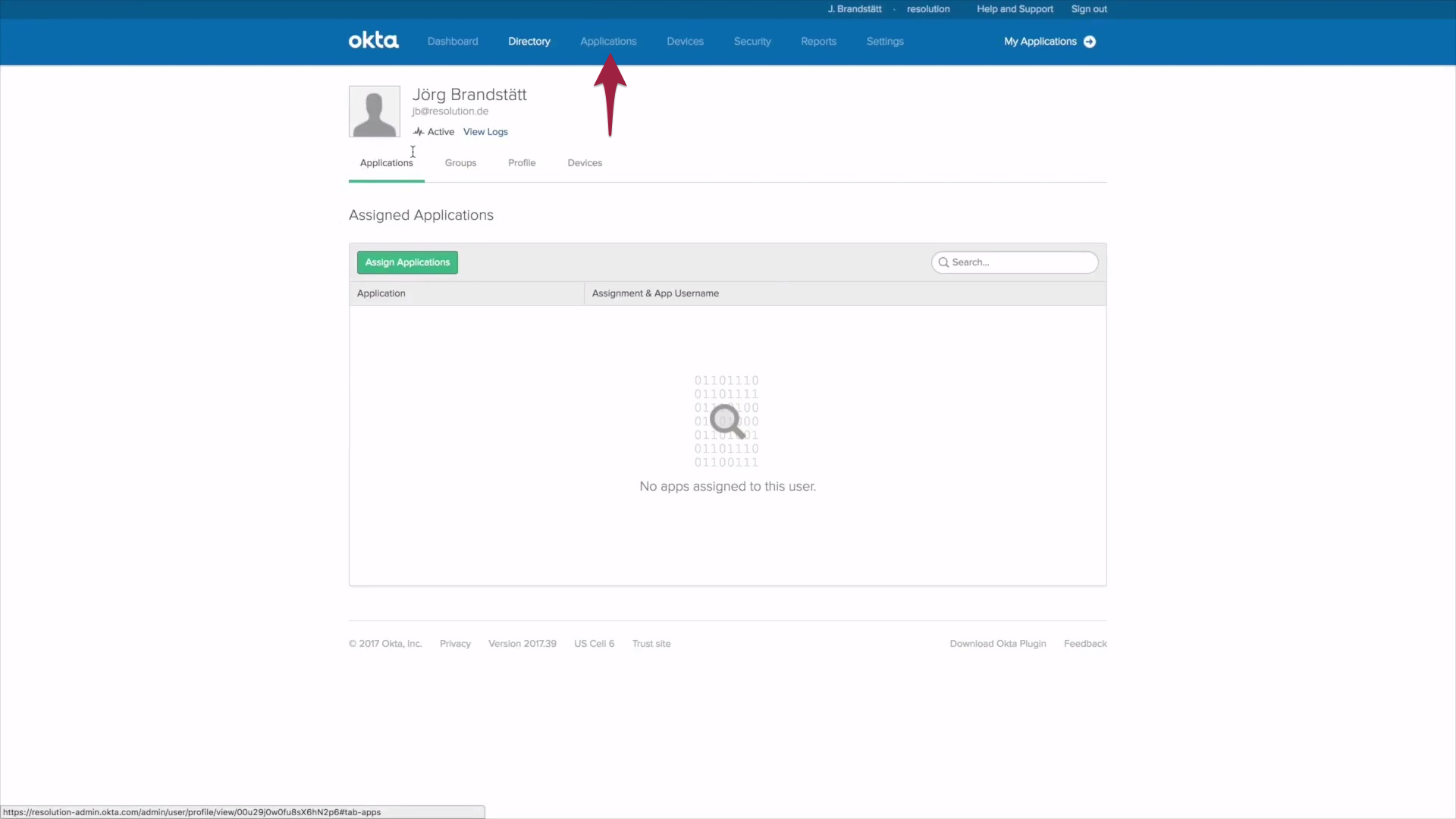Image resolution: width=1456 pixels, height=819 pixels.
Task: Open Help and Support
Action: (x=1015, y=9)
